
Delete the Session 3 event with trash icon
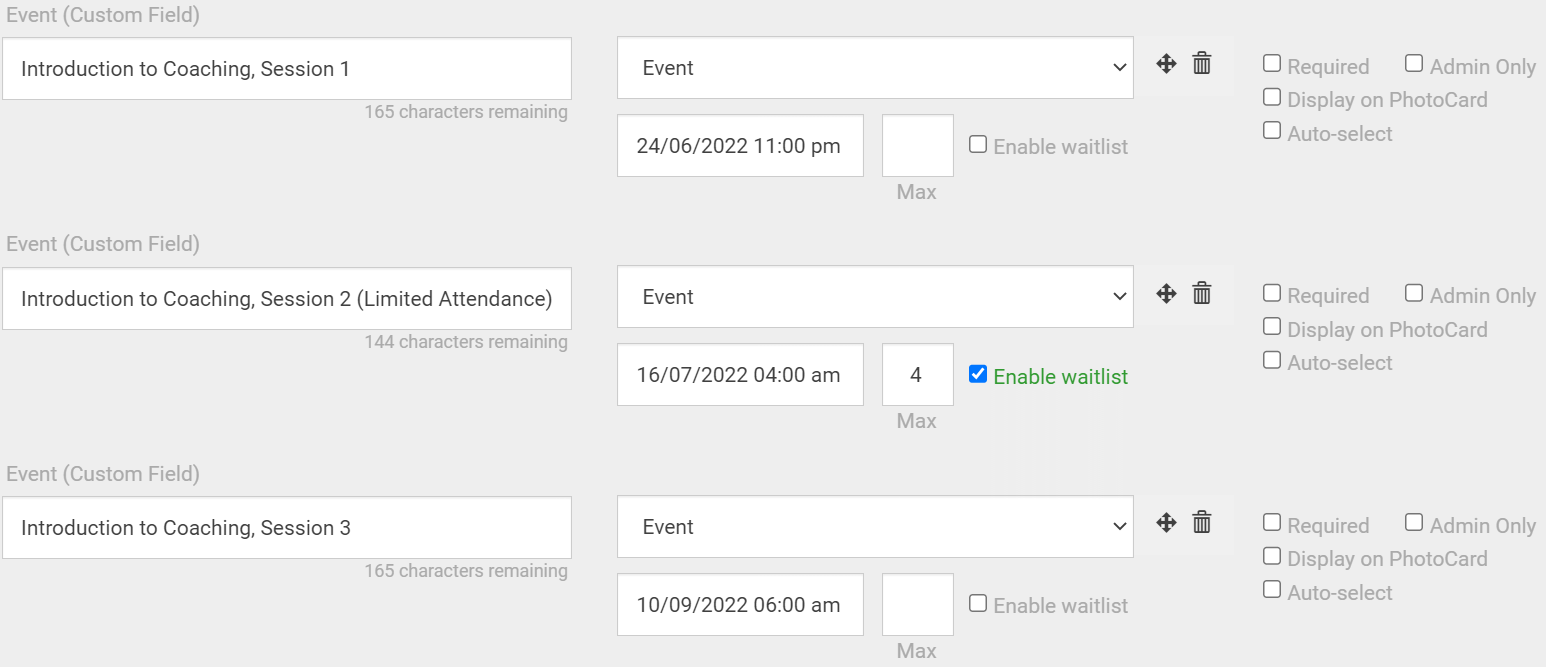pos(1202,522)
